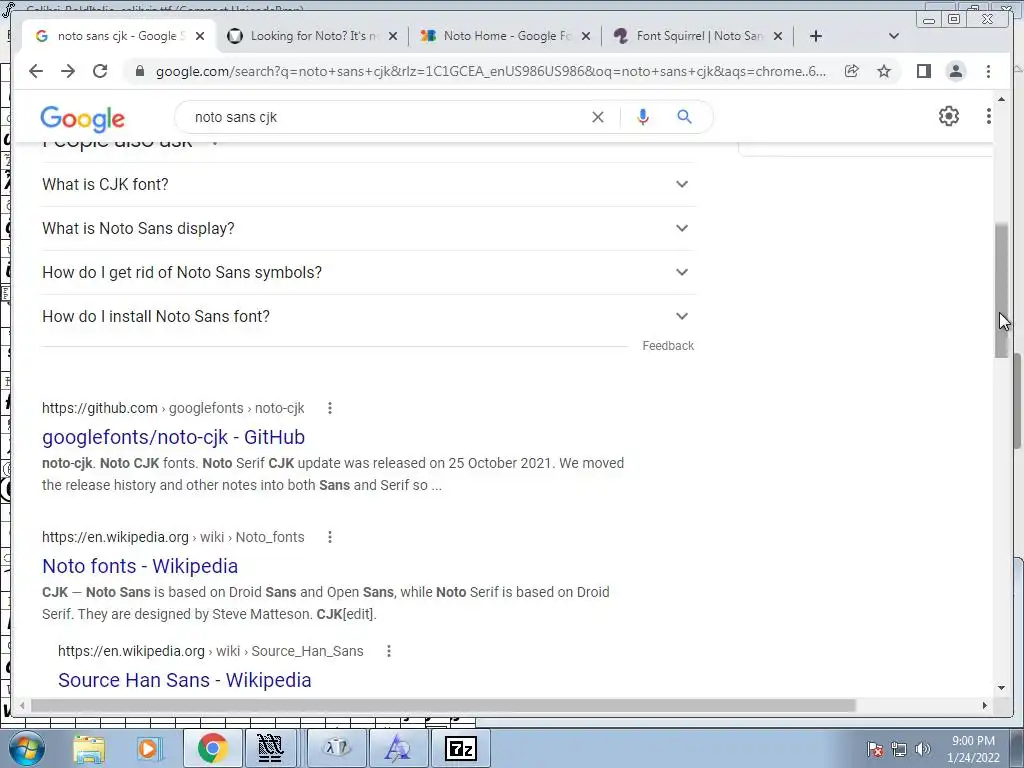Switch to the Looking for Noto tab
1024x768 pixels.
coord(312,36)
